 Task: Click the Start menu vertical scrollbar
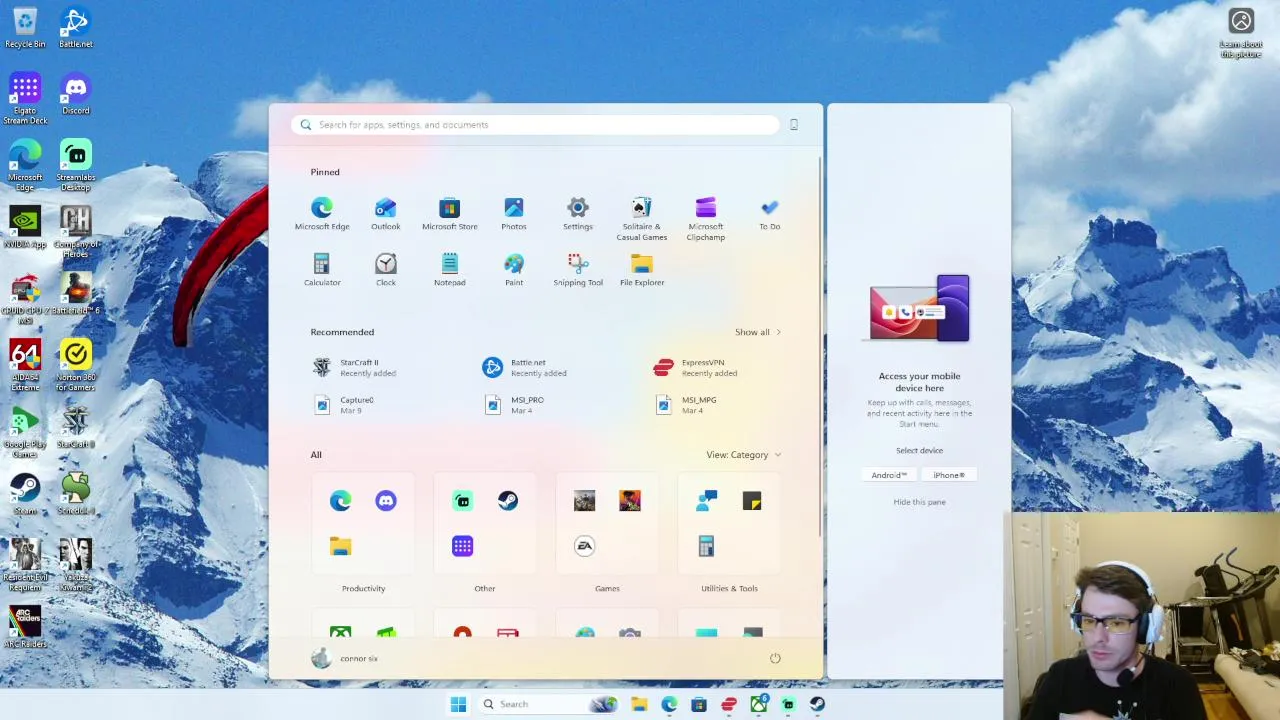[x=821, y=345]
